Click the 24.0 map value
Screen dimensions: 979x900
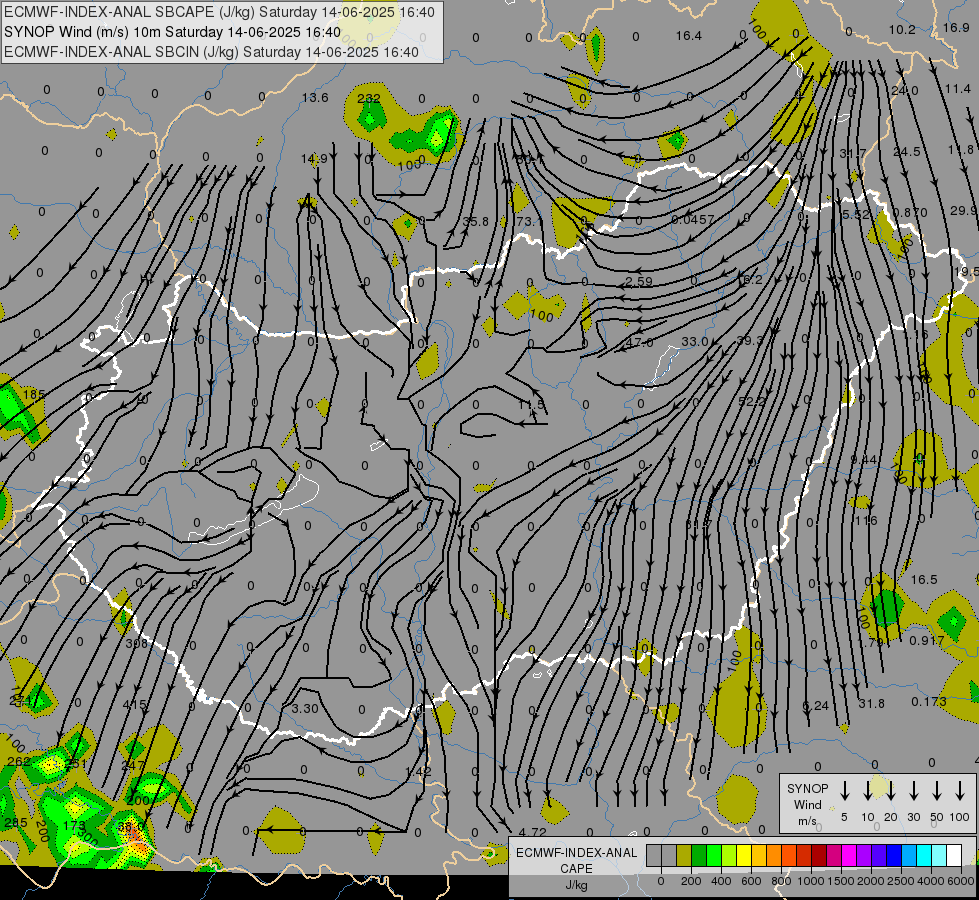point(905,91)
